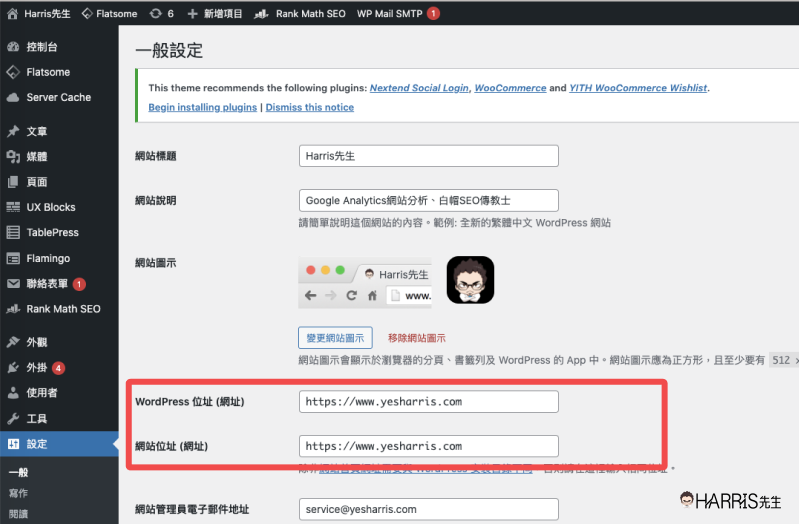Focus the 網站管理員電子郵件地址 field
The width and height of the screenshot is (799, 524).
pos(429,509)
